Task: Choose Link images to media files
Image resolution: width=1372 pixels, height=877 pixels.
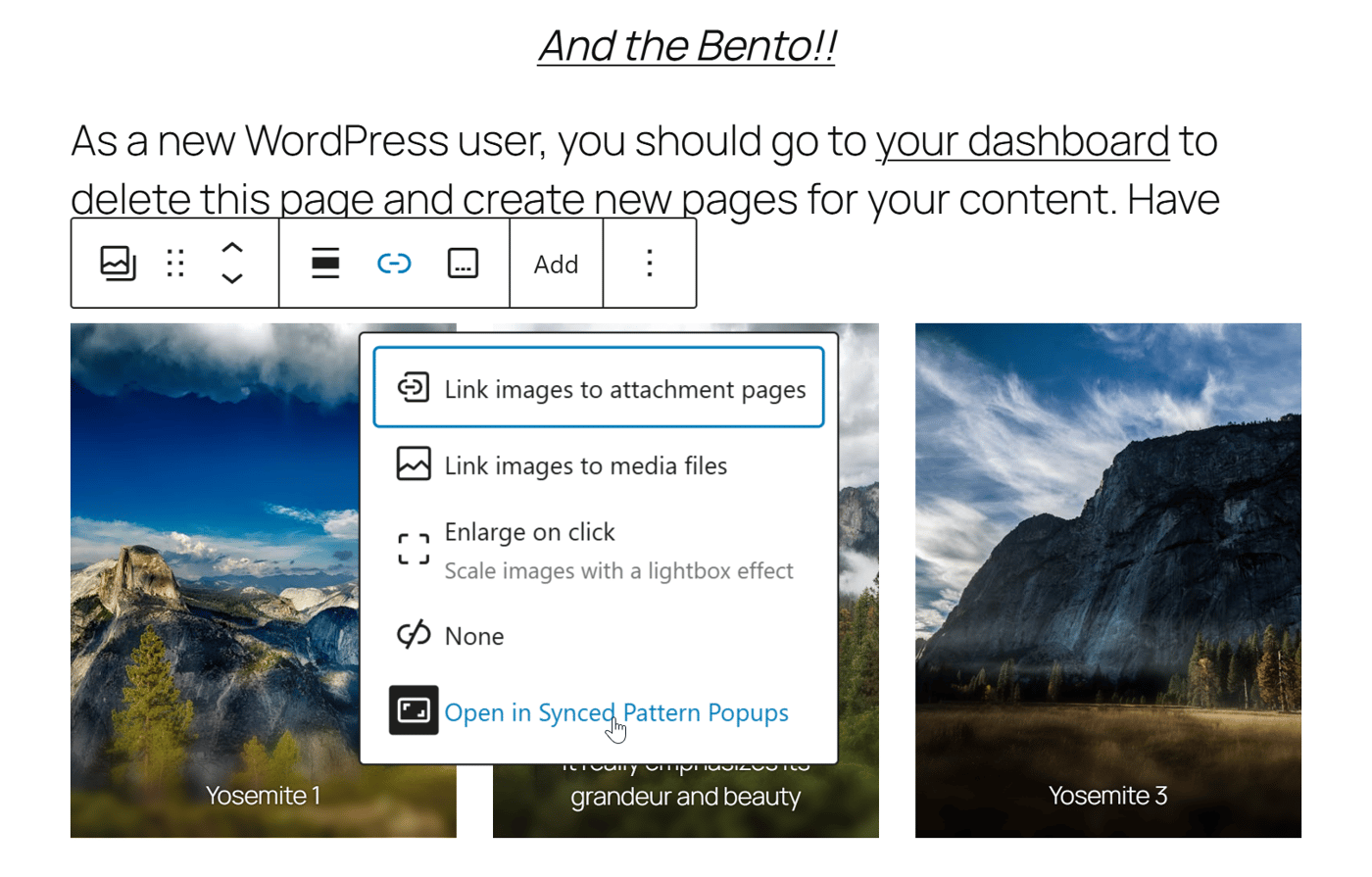Action: click(x=599, y=464)
